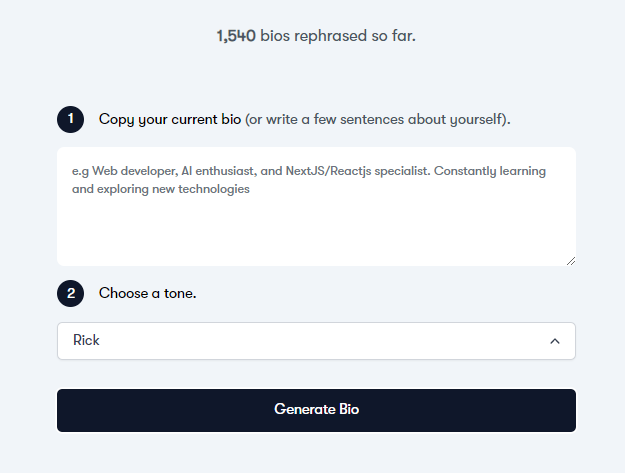
Task: Open the tone dropdown showing Rick
Action: pos(316,341)
